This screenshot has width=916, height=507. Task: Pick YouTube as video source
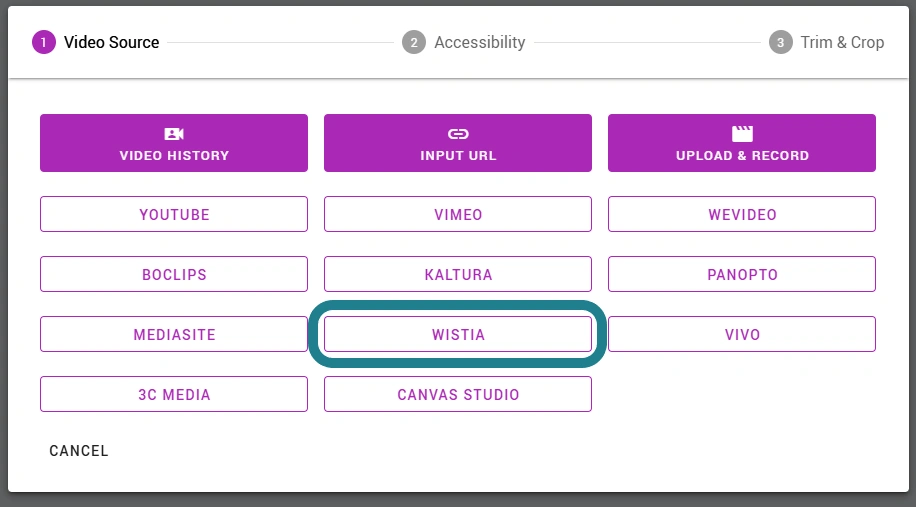[174, 214]
